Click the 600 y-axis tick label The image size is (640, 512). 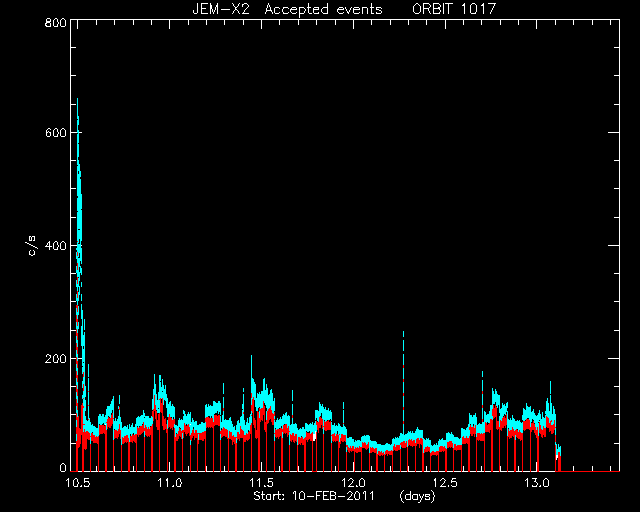(55, 133)
